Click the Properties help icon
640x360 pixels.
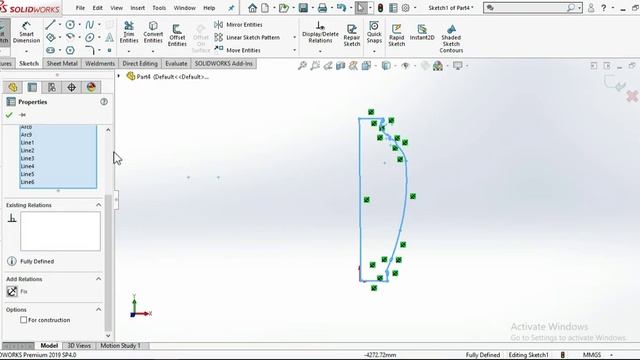coord(104,102)
